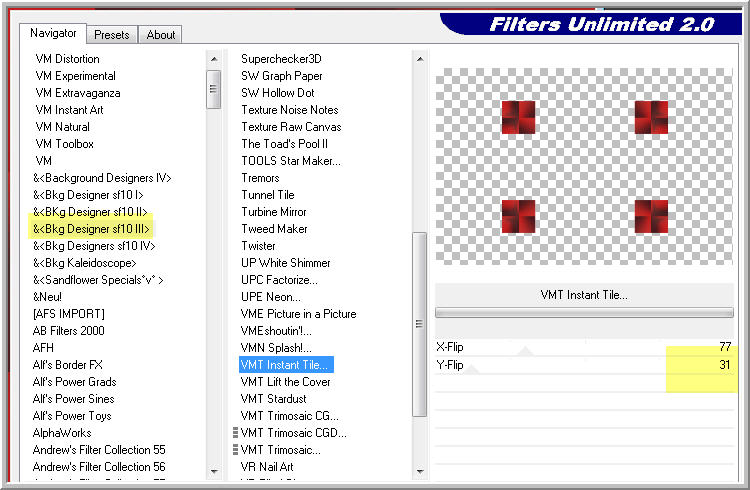This screenshot has width=750, height=490.
Task: Select VM Distortion in category list
Action: click(67, 59)
